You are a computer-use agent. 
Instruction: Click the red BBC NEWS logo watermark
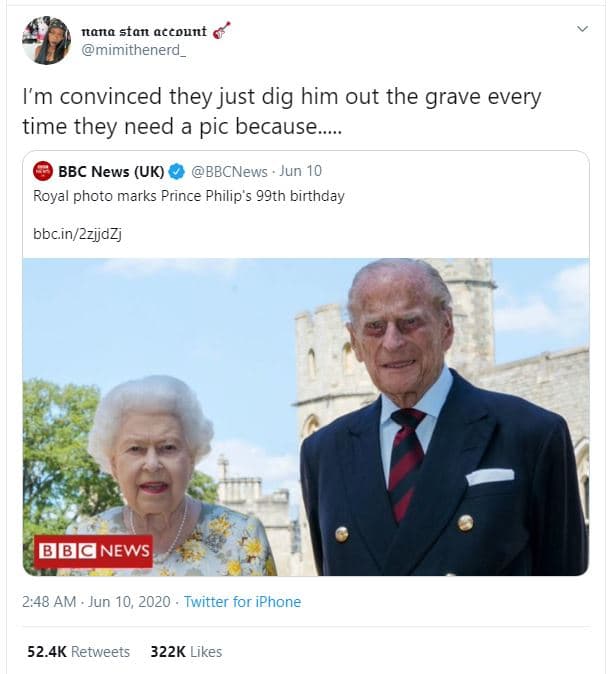(94, 550)
